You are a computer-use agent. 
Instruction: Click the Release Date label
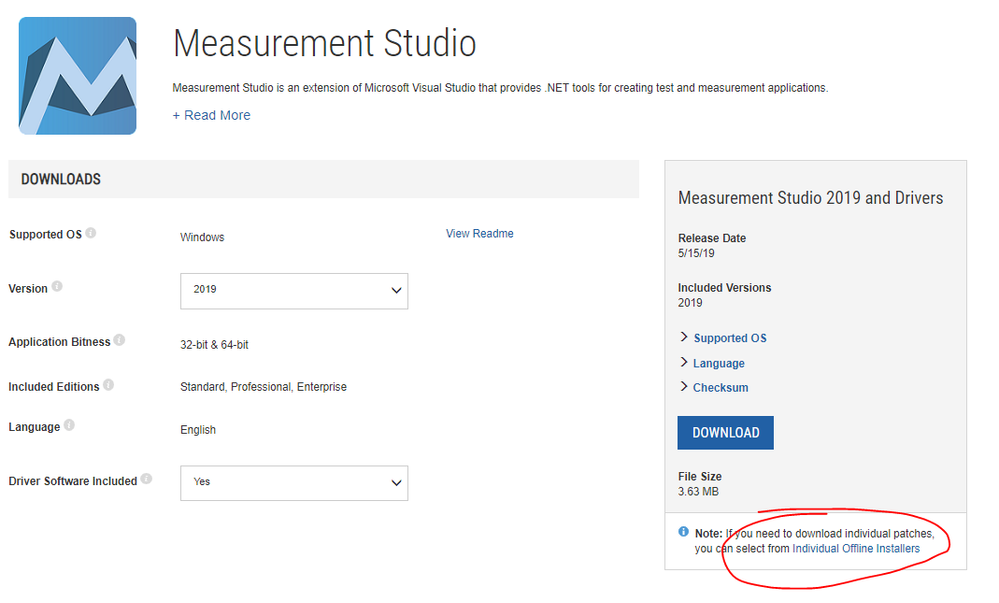712,238
